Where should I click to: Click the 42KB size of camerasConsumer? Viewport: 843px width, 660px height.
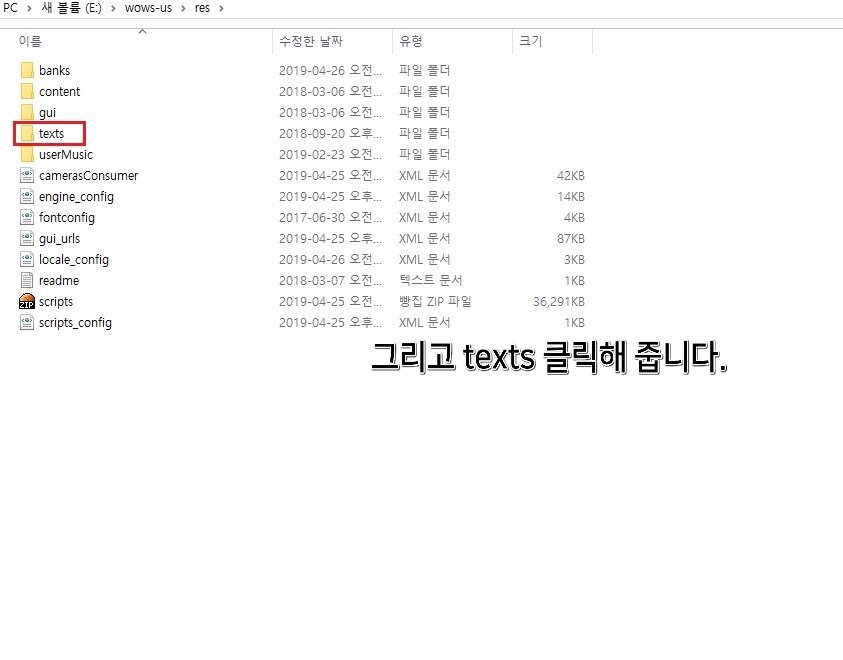click(570, 176)
